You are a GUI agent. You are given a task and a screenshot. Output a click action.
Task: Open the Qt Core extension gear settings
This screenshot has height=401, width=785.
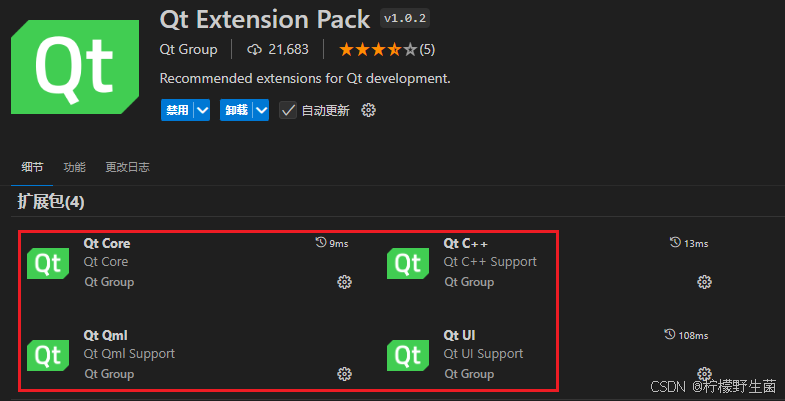pyautogui.click(x=345, y=282)
